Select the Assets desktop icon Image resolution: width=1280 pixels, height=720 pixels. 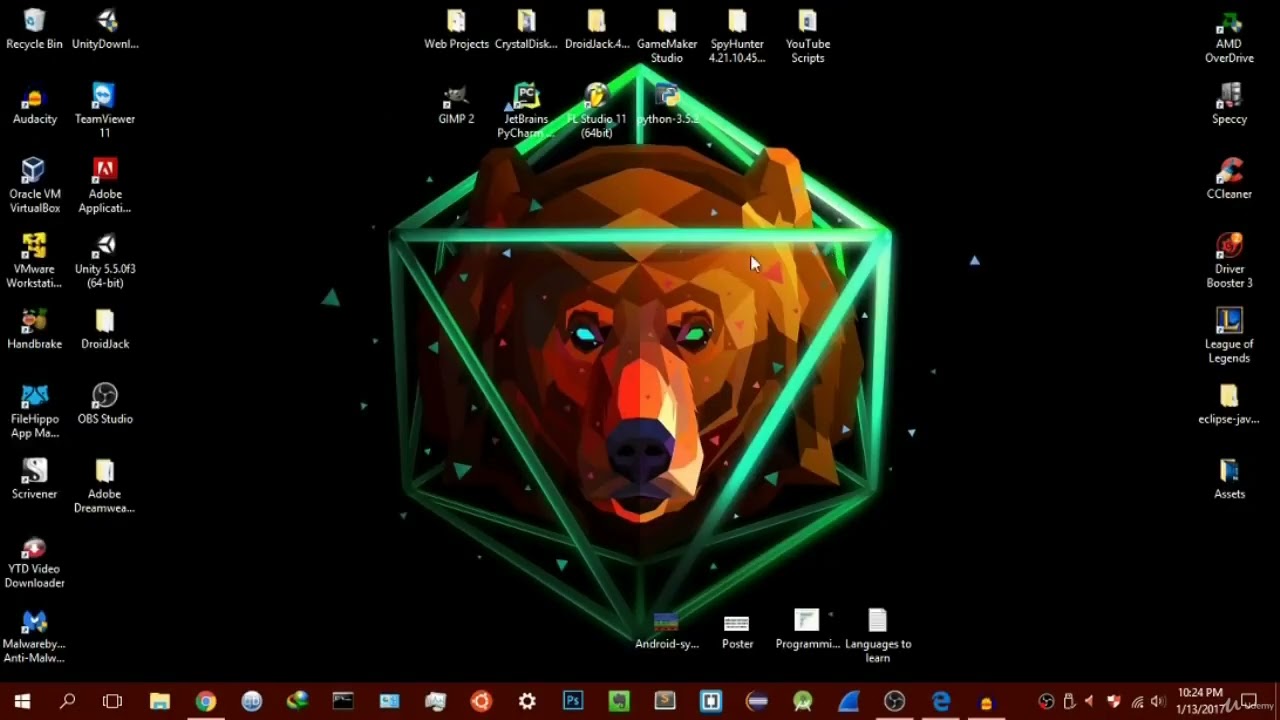[1229, 479]
